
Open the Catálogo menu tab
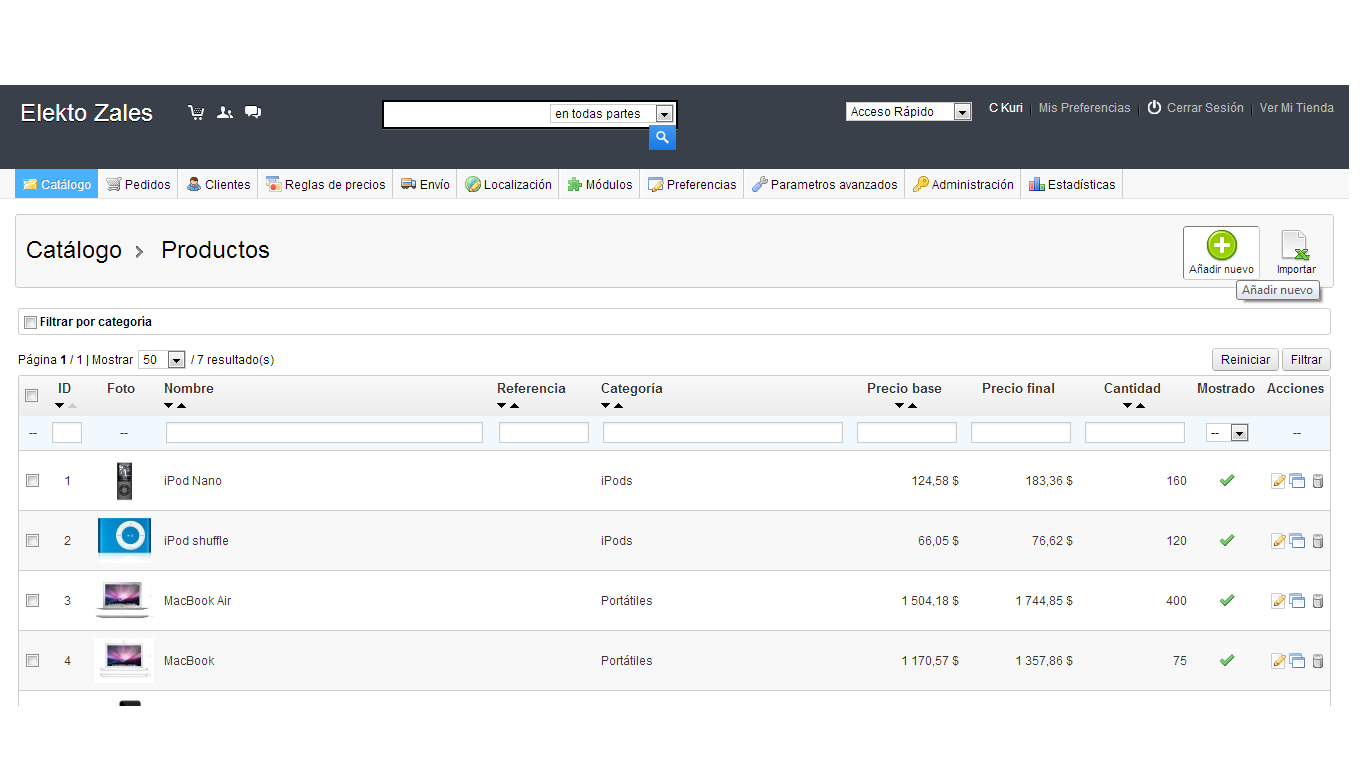tap(57, 184)
